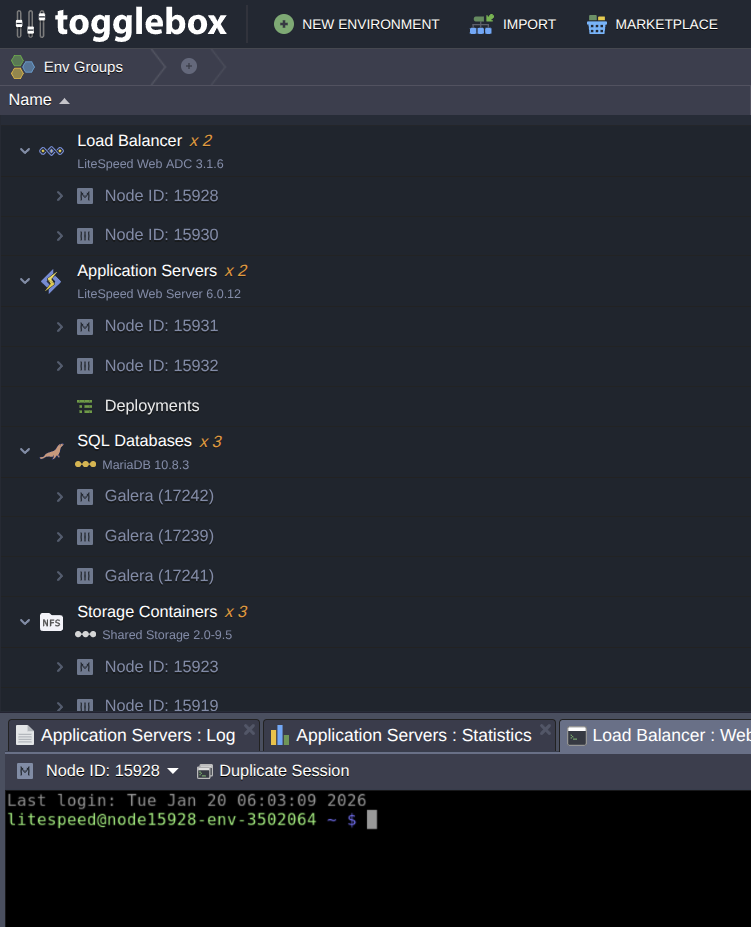Select the Application Servers layer title
Viewport: 751px width, 927px height.
coord(147,271)
